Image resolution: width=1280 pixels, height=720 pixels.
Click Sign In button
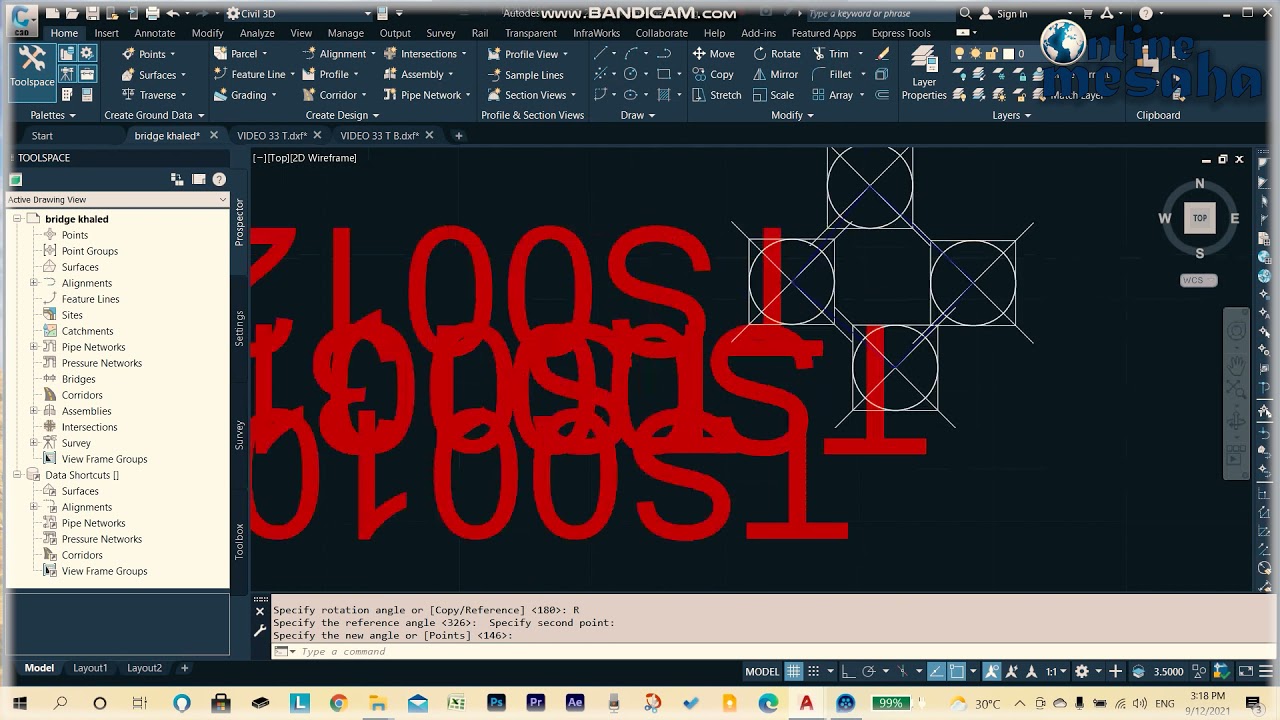tap(1004, 14)
